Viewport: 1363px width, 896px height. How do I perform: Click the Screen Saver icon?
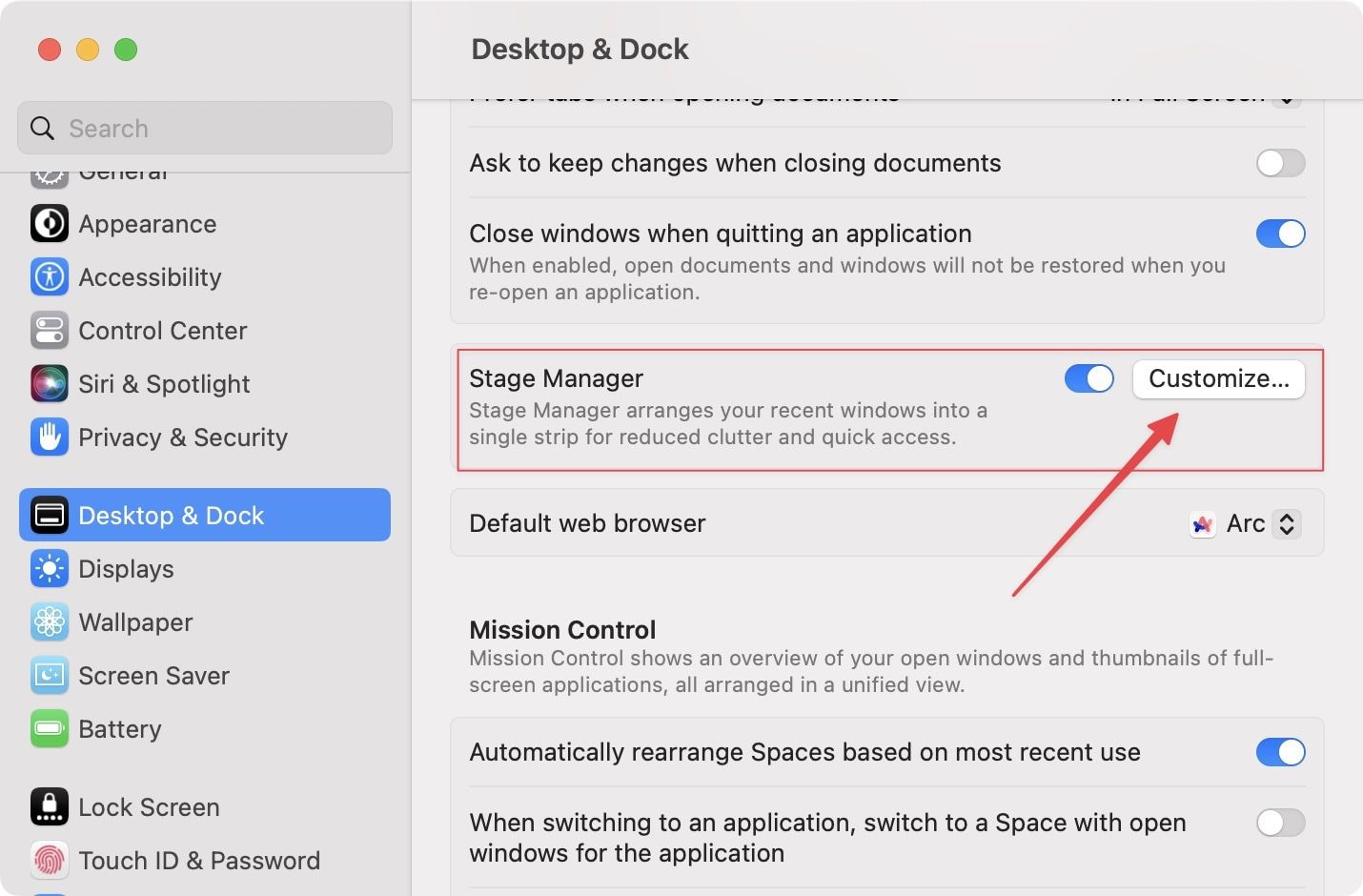(x=50, y=676)
